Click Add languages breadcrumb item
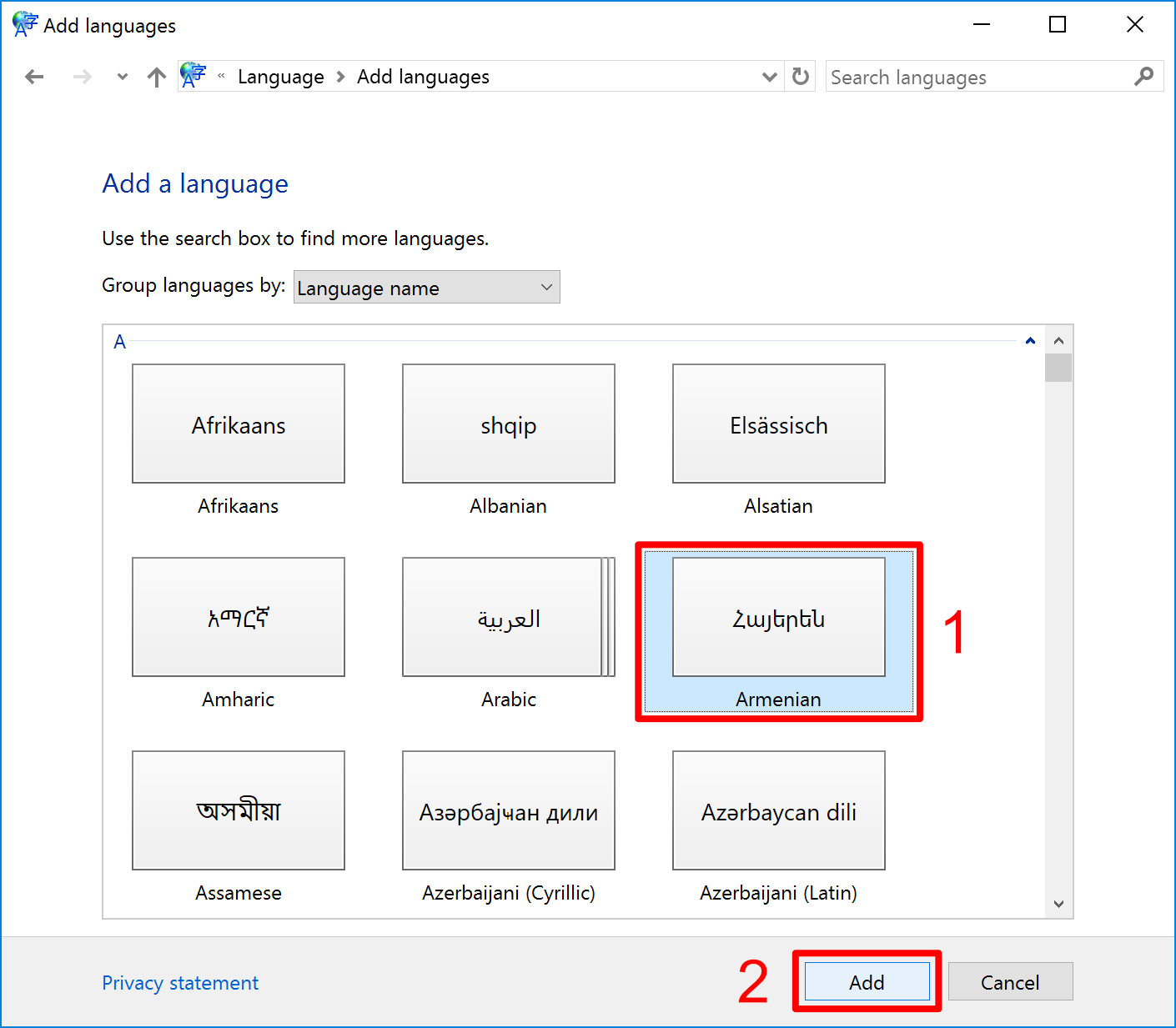Image resolution: width=1176 pixels, height=1028 pixels. tap(423, 77)
